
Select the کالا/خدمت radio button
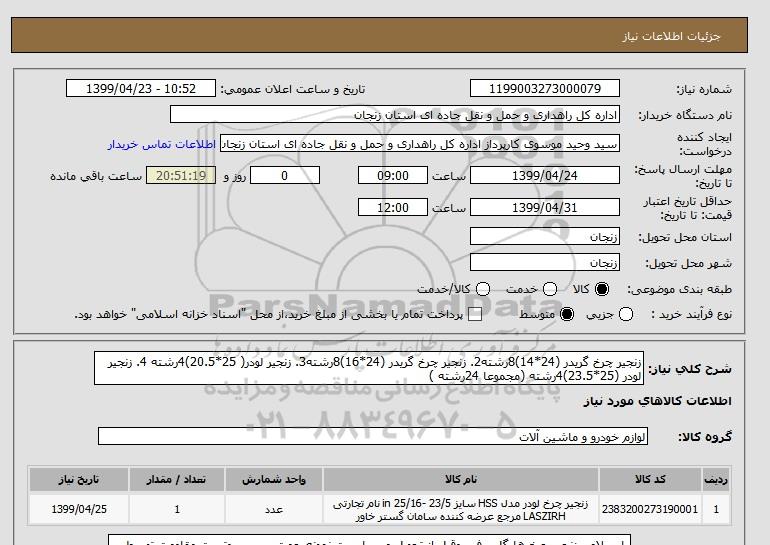[483, 289]
